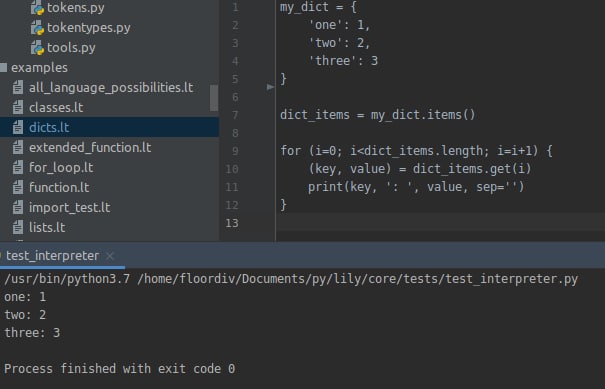Click Python icon next to tools.py
This screenshot has height=389, width=605.
pyautogui.click(x=37, y=48)
